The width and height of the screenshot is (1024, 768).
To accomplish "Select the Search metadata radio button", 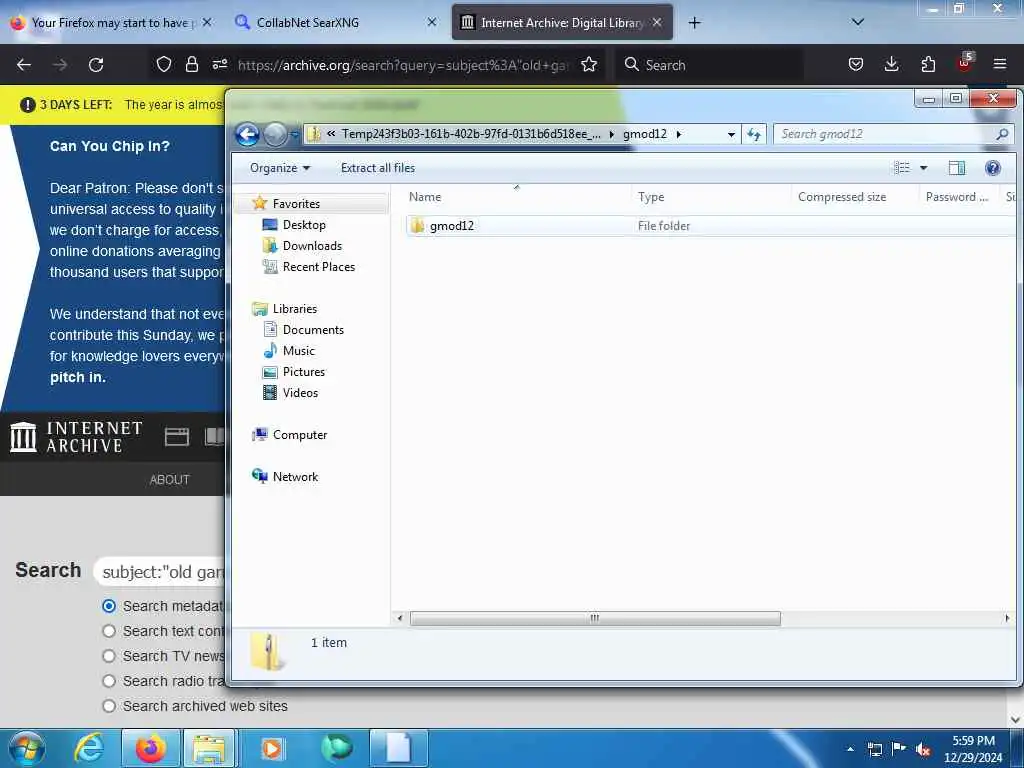I will [109, 606].
